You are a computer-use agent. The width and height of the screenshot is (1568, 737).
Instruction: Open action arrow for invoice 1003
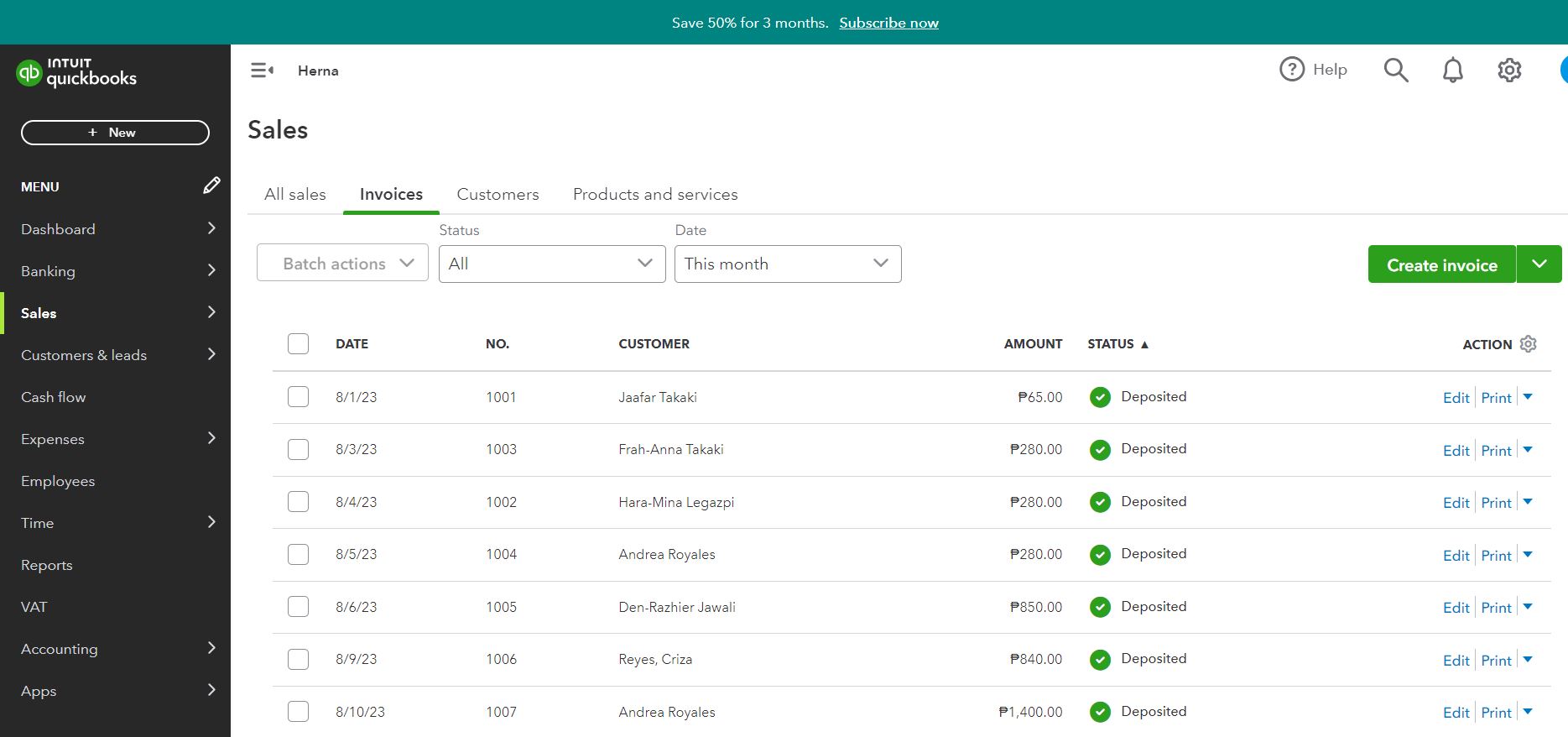click(x=1528, y=450)
